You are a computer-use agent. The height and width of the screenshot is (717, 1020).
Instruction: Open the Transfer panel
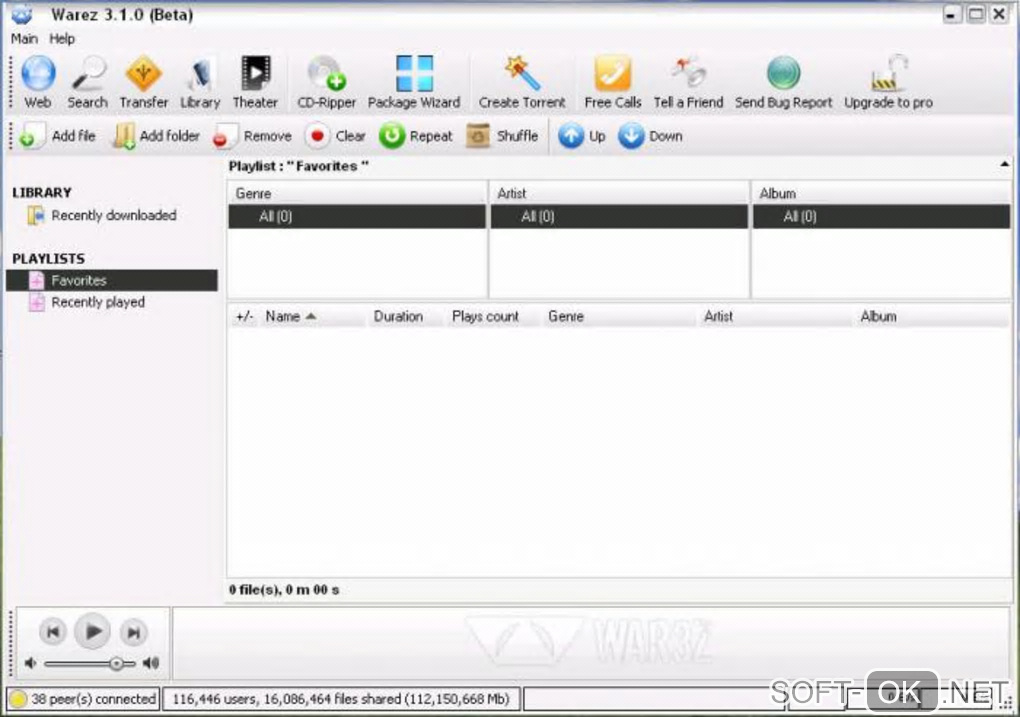(x=143, y=83)
